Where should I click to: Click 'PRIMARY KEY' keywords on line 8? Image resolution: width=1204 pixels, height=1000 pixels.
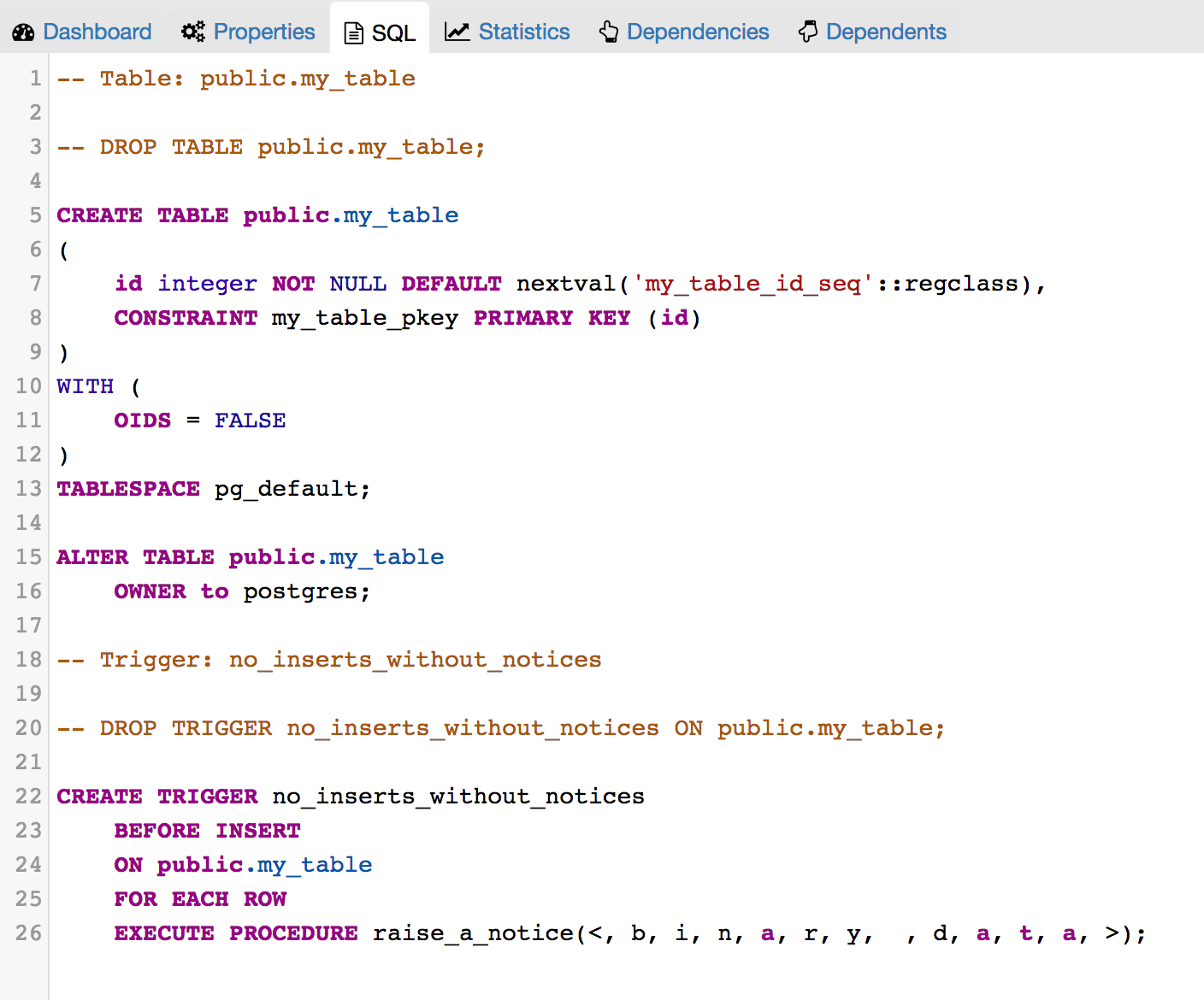(x=552, y=318)
